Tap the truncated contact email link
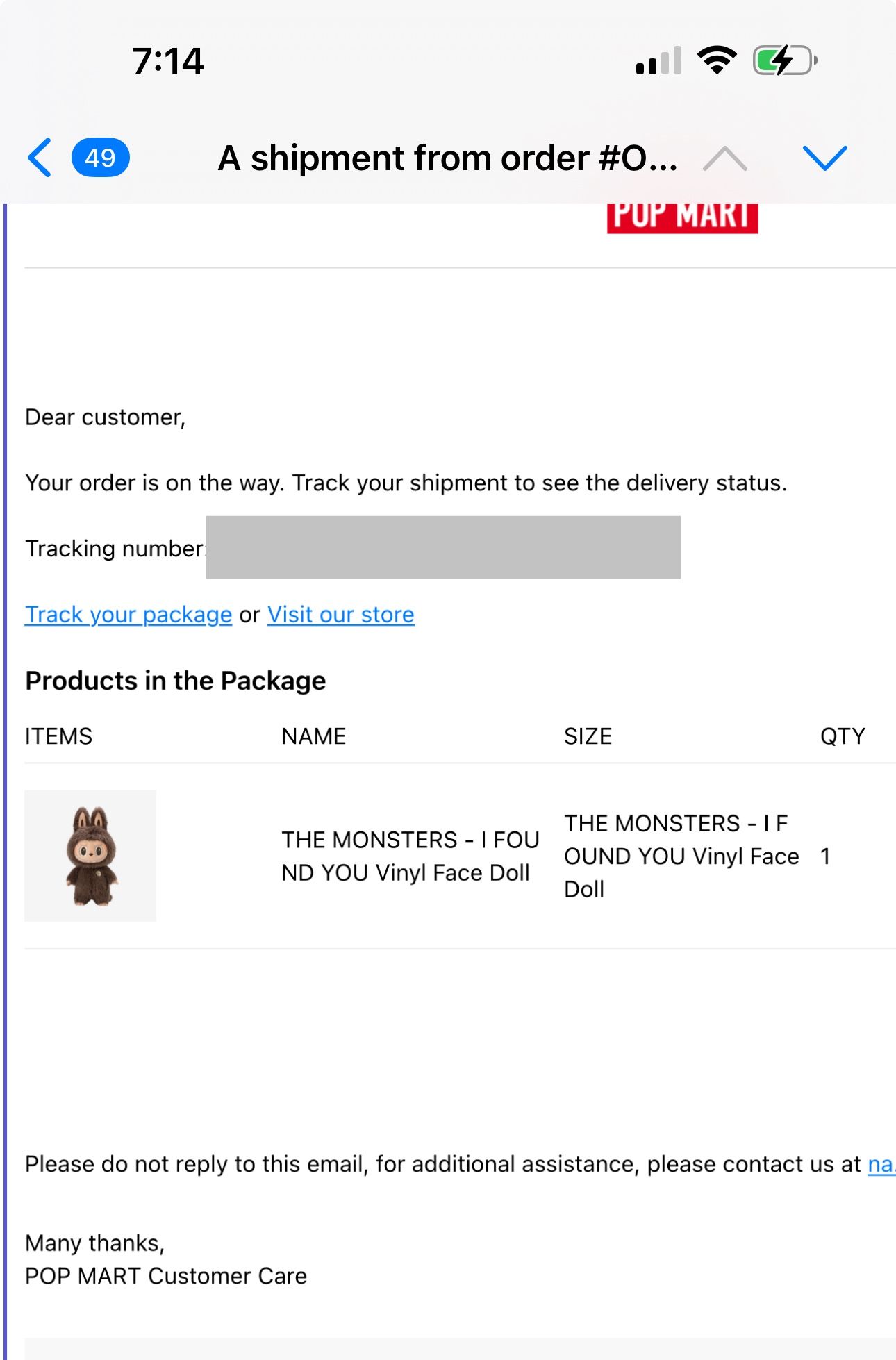 [881, 1164]
